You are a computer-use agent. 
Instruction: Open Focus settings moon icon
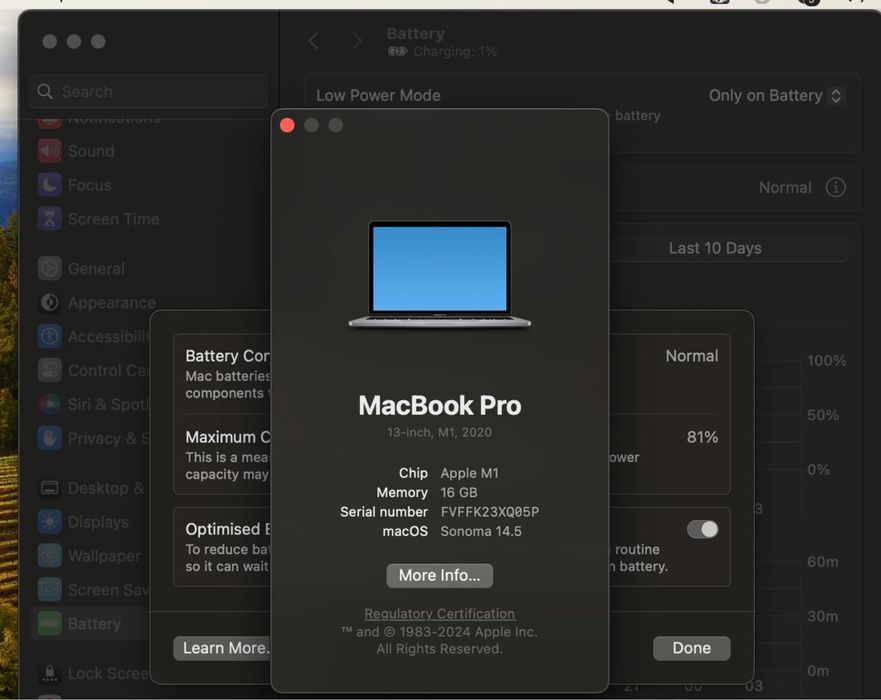point(49,185)
